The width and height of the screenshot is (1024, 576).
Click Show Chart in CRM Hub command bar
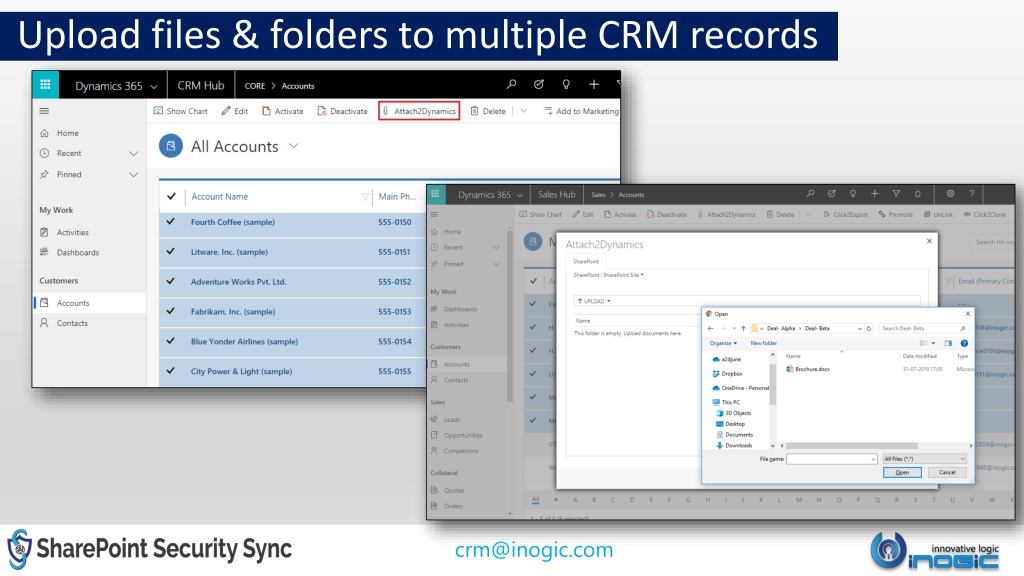tap(180, 111)
